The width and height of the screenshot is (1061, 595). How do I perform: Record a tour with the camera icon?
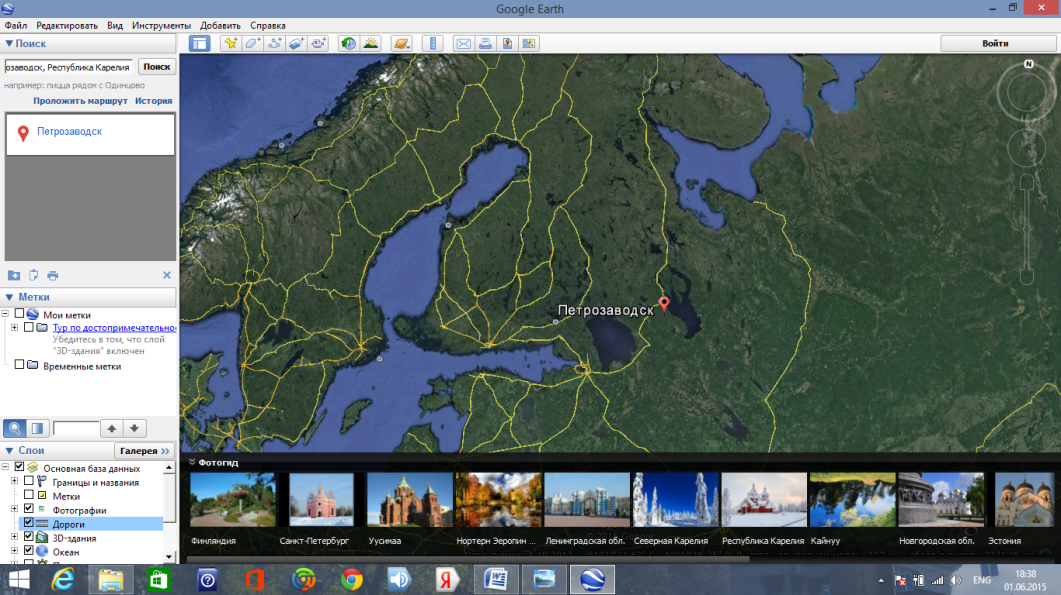click(x=318, y=43)
